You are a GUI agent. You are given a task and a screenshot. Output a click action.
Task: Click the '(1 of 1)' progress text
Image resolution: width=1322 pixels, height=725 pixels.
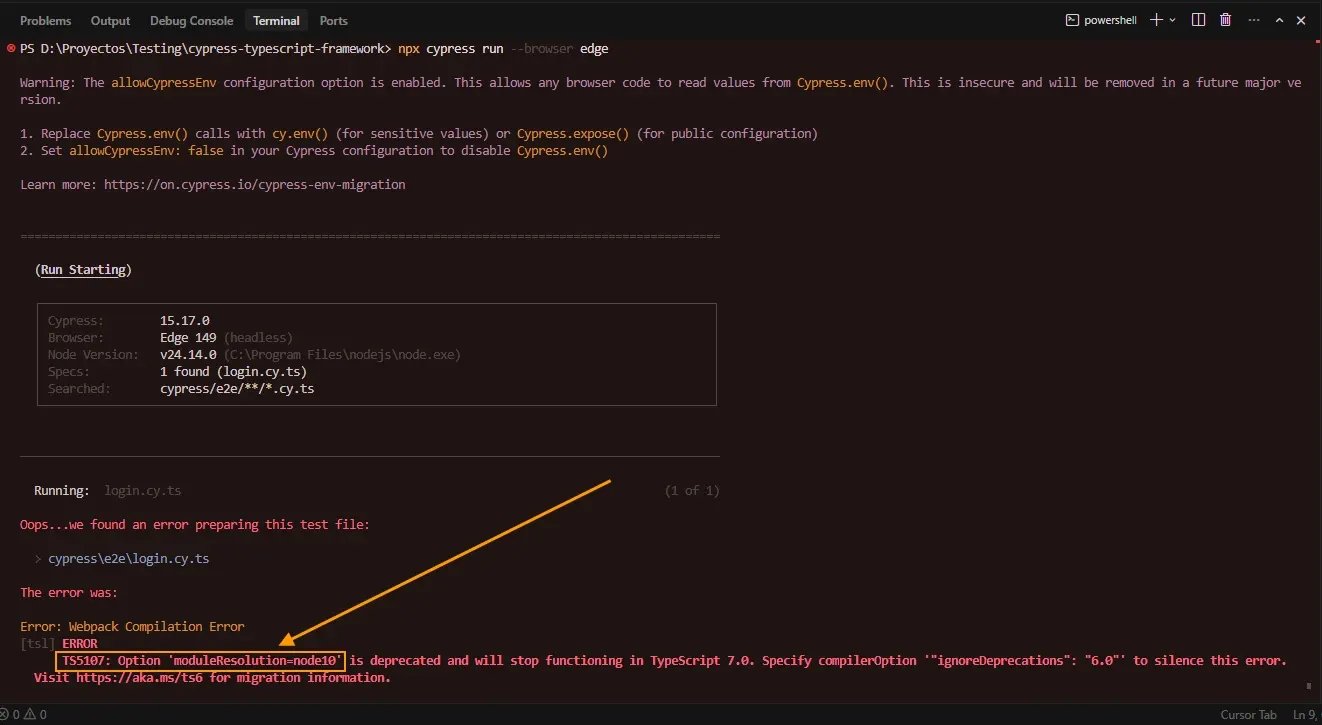[x=692, y=491]
